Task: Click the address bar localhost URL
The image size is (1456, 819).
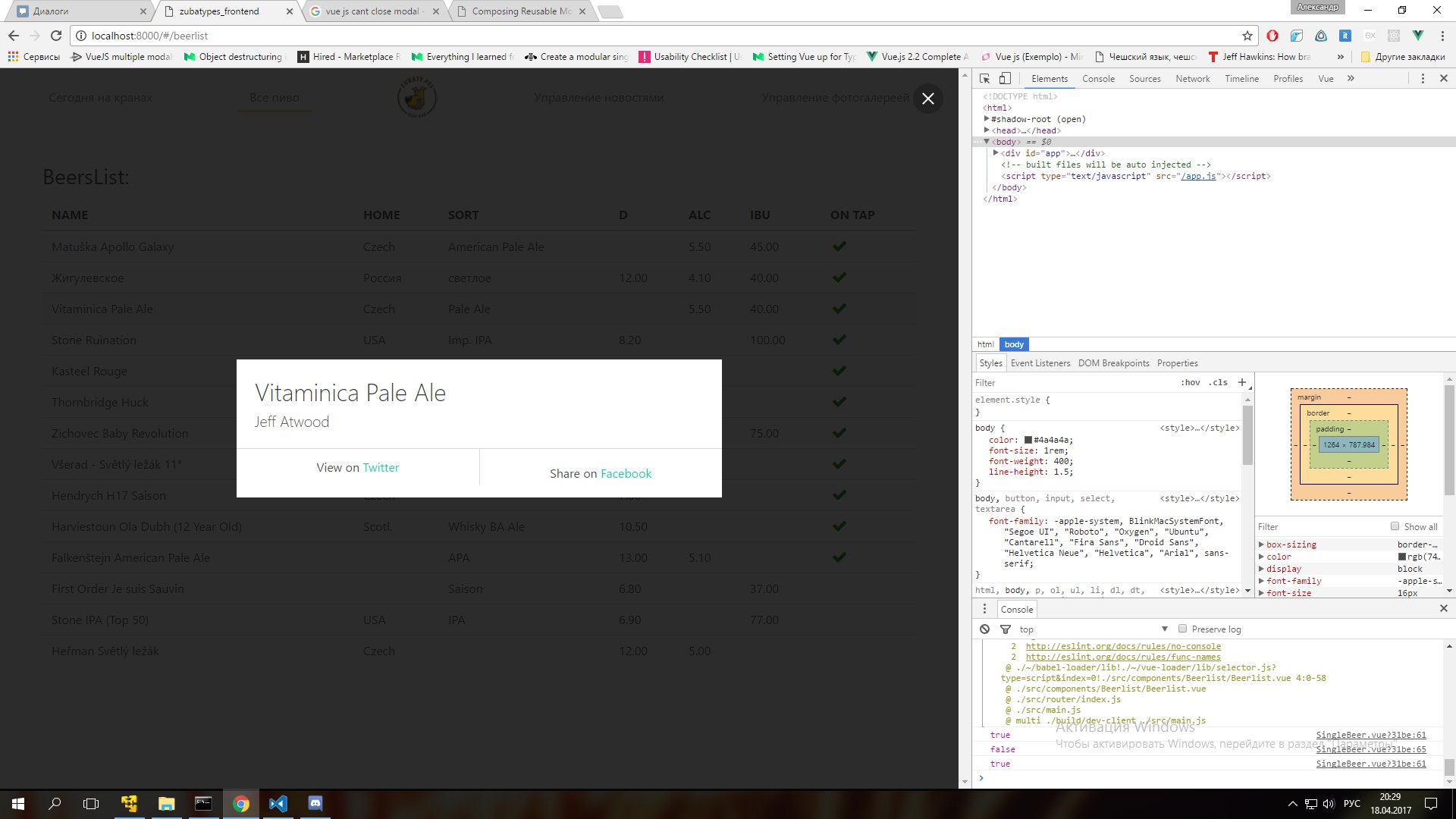Action: pyautogui.click(x=149, y=36)
